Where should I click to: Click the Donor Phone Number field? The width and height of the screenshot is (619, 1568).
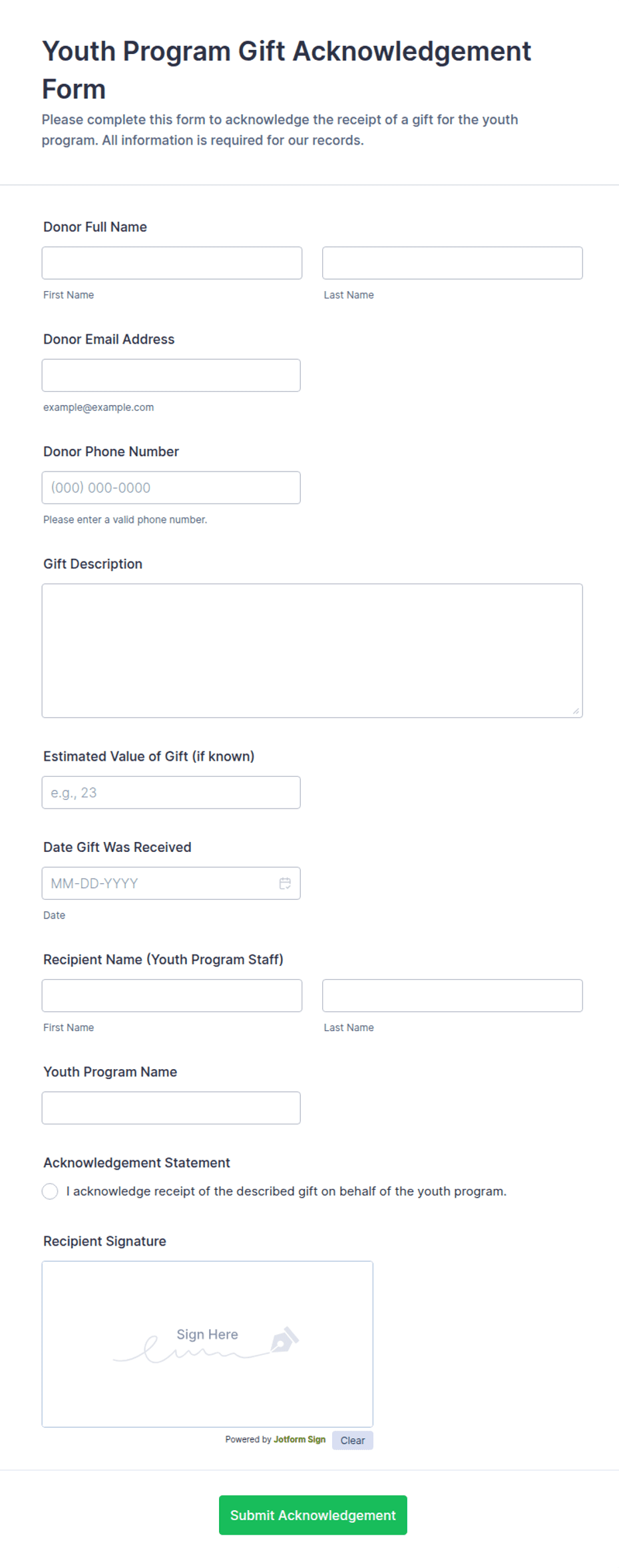(171, 488)
